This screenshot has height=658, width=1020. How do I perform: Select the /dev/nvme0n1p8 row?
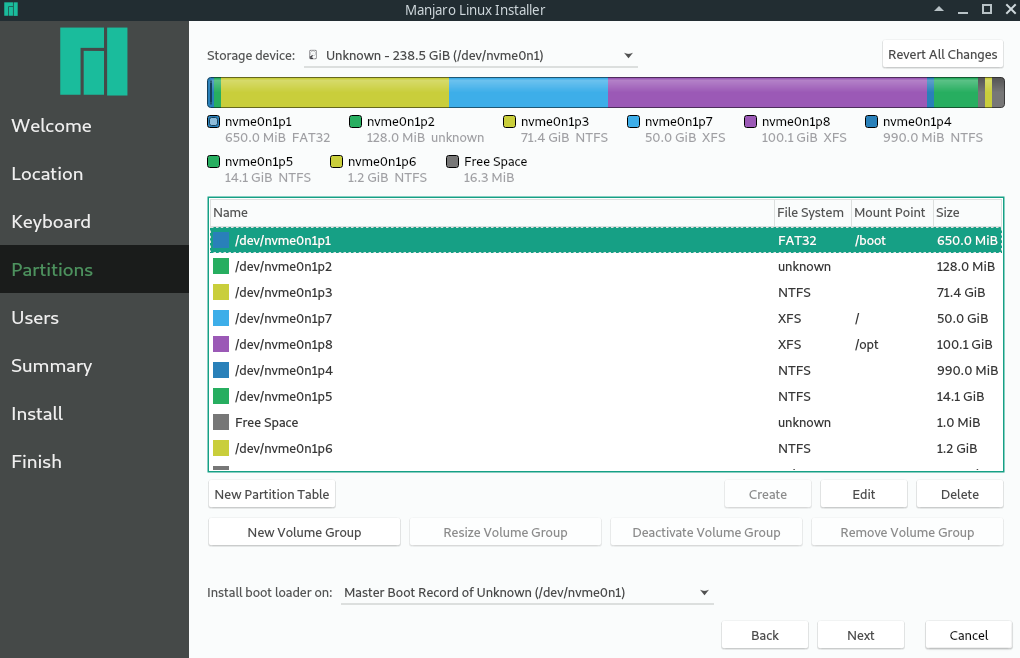[x=606, y=345]
